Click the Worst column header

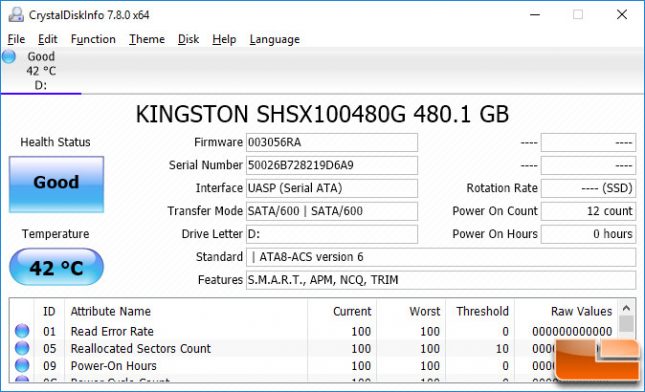[x=411, y=311]
